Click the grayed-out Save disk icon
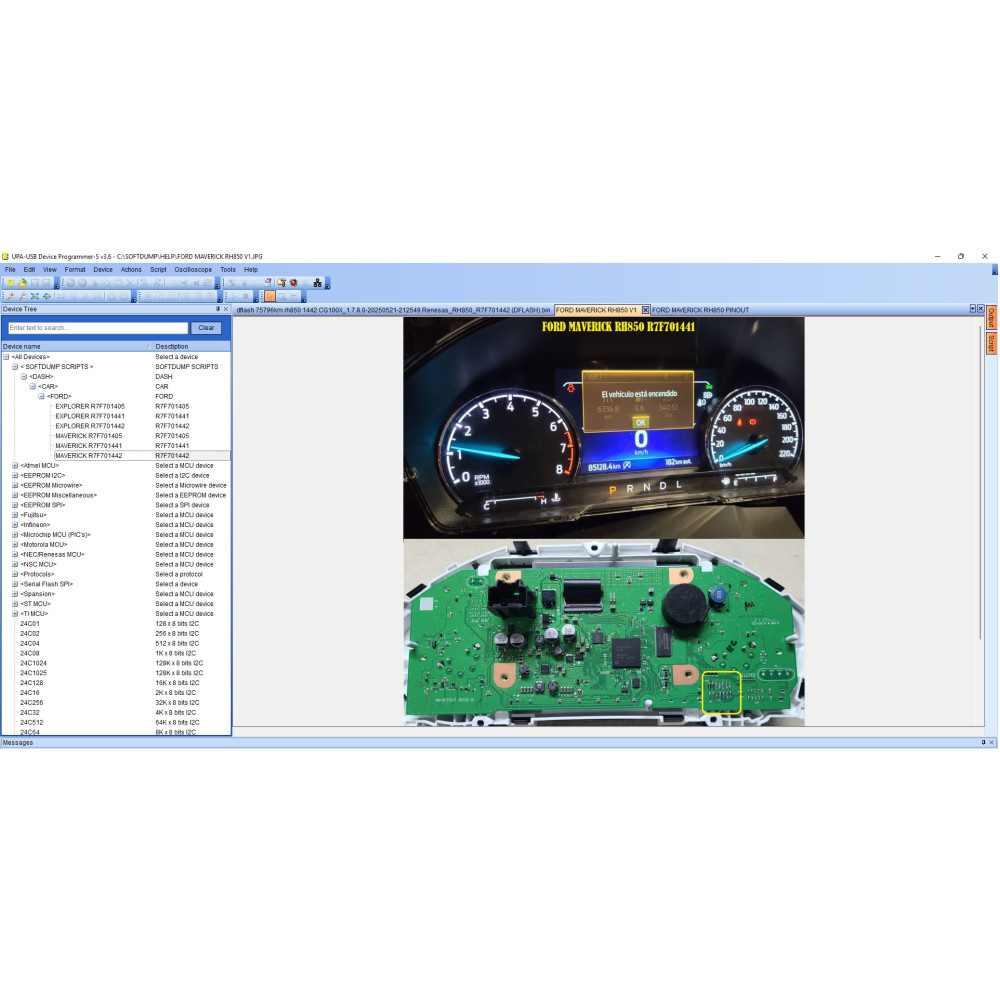Viewport: 1000px width, 1000px height. [x=34, y=283]
